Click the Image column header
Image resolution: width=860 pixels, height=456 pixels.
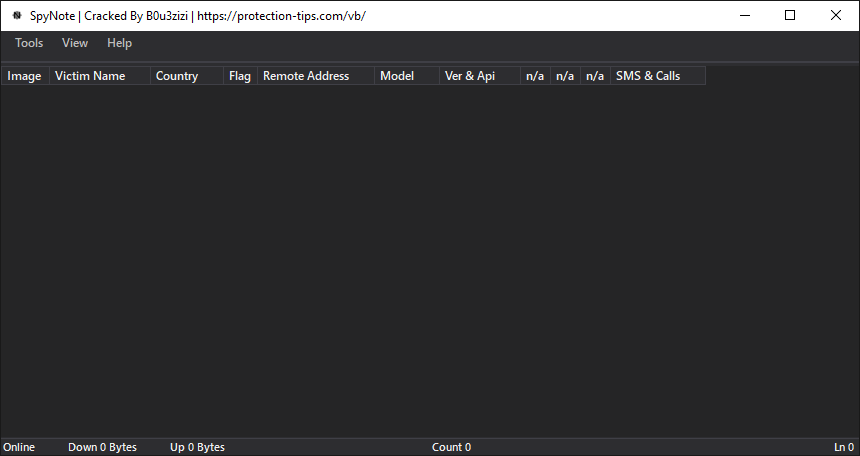click(24, 76)
